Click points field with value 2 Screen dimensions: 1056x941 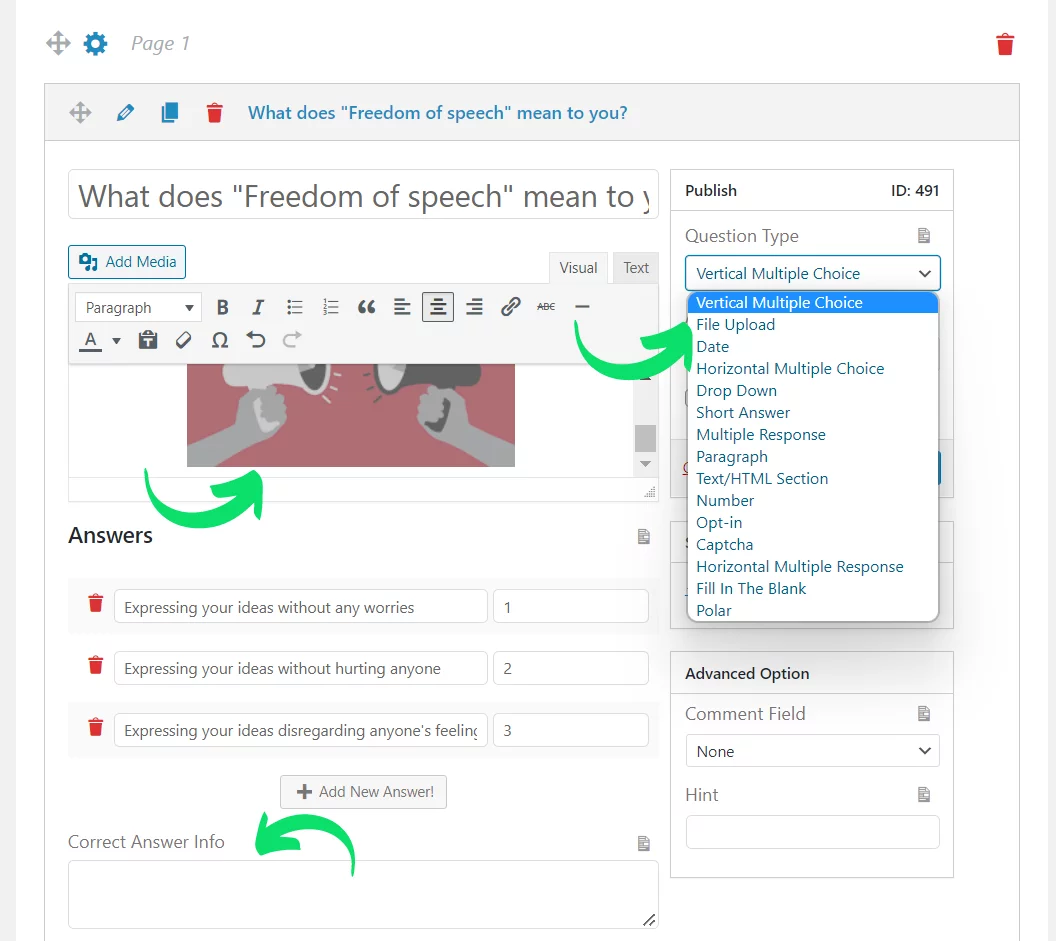pos(571,668)
